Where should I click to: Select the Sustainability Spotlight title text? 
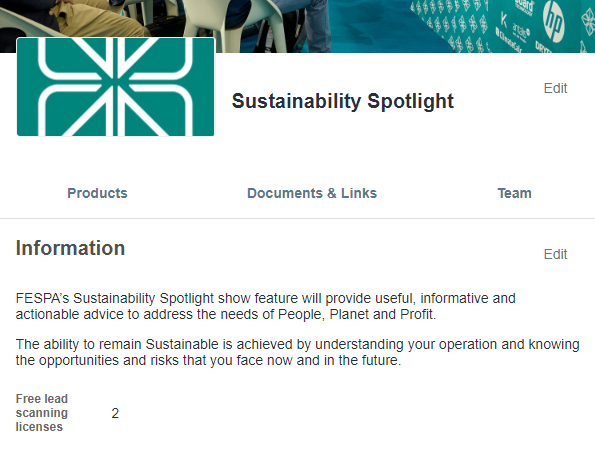[x=343, y=101]
